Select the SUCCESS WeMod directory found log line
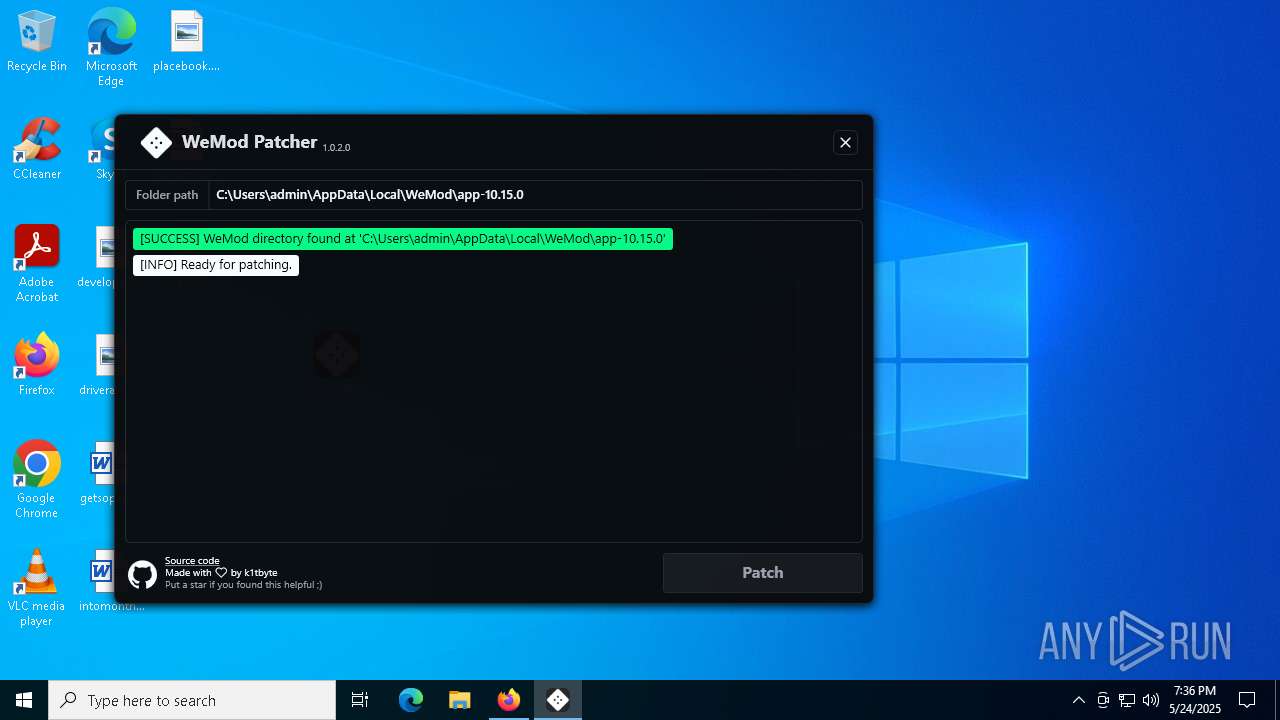 403,239
